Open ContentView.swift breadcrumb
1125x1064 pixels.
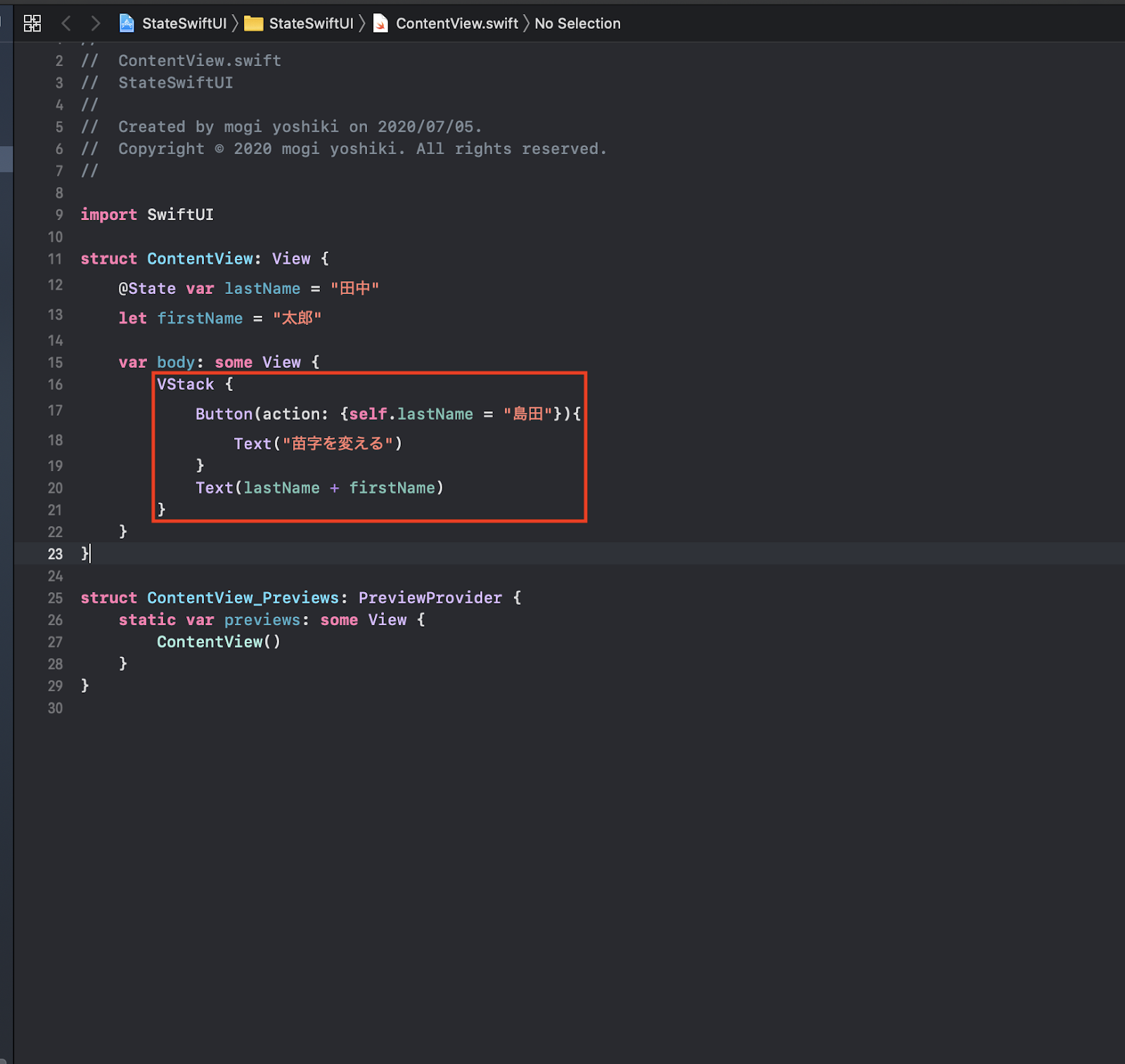457,23
